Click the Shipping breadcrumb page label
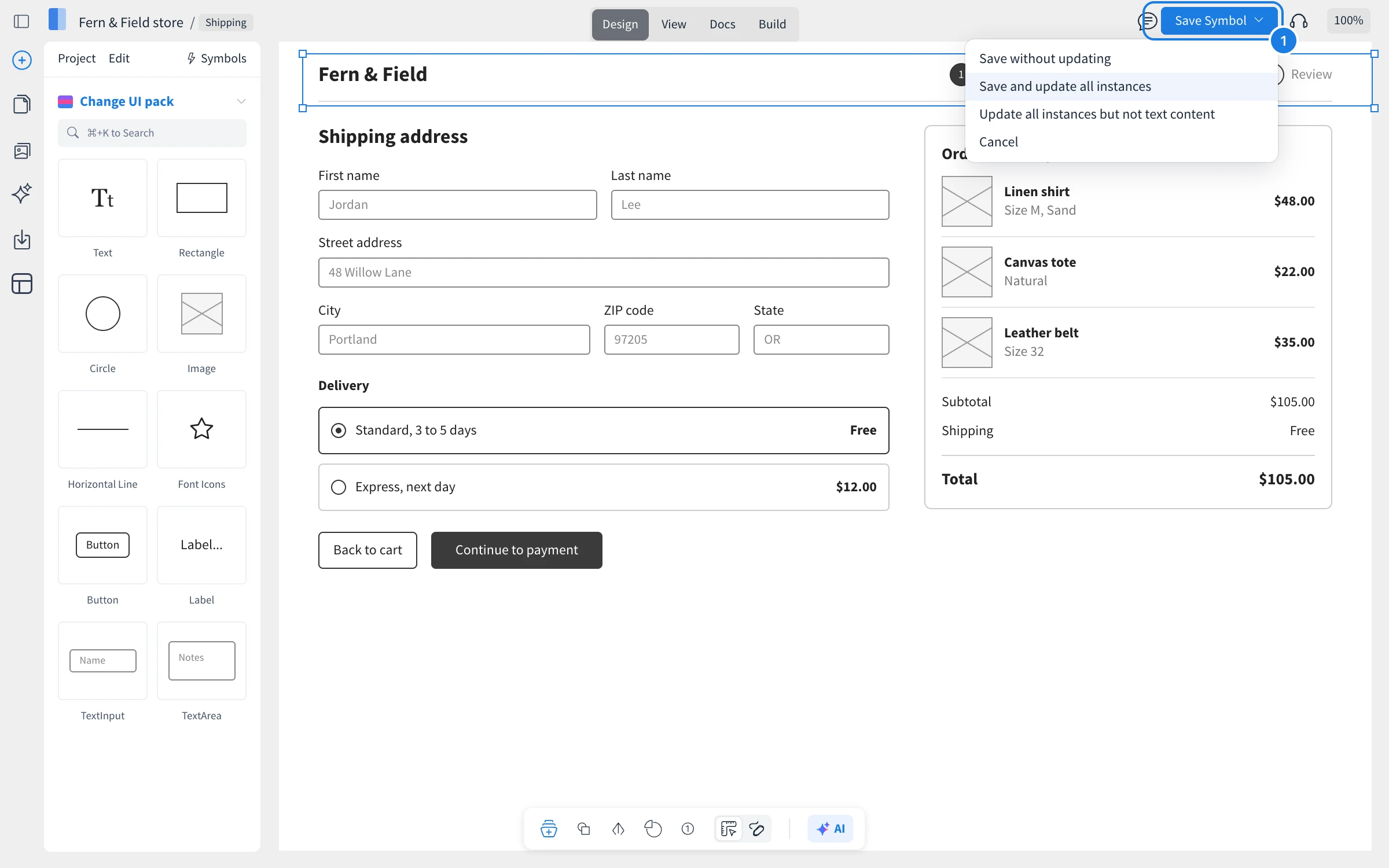The height and width of the screenshot is (868, 1389). [x=226, y=23]
